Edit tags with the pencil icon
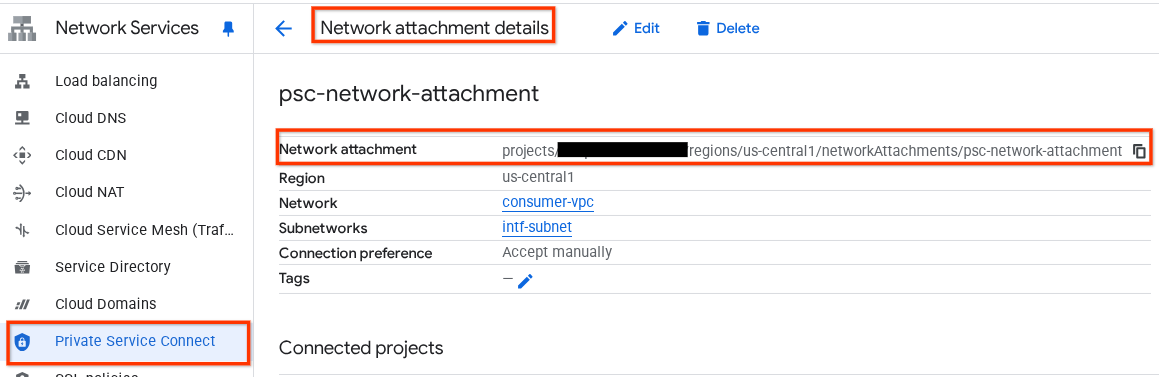 (x=525, y=281)
